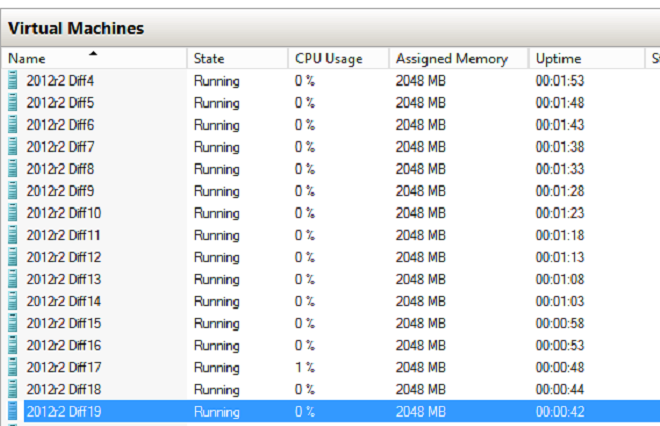Pick the 2012r2 Diff15 entry
Image resolution: width=660 pixels, height=426 pixels.
63,323
